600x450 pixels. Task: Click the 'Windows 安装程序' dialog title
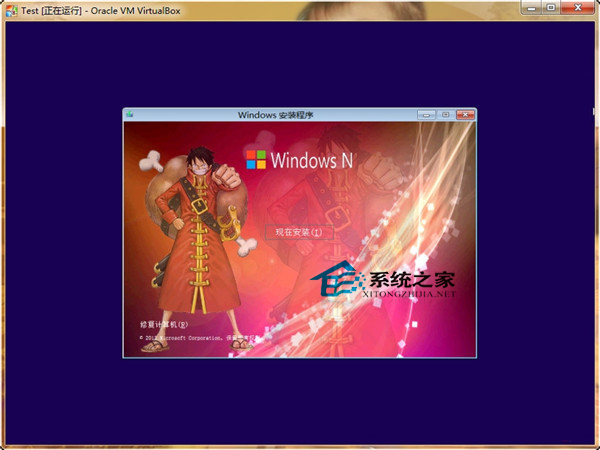pos(276,115)
